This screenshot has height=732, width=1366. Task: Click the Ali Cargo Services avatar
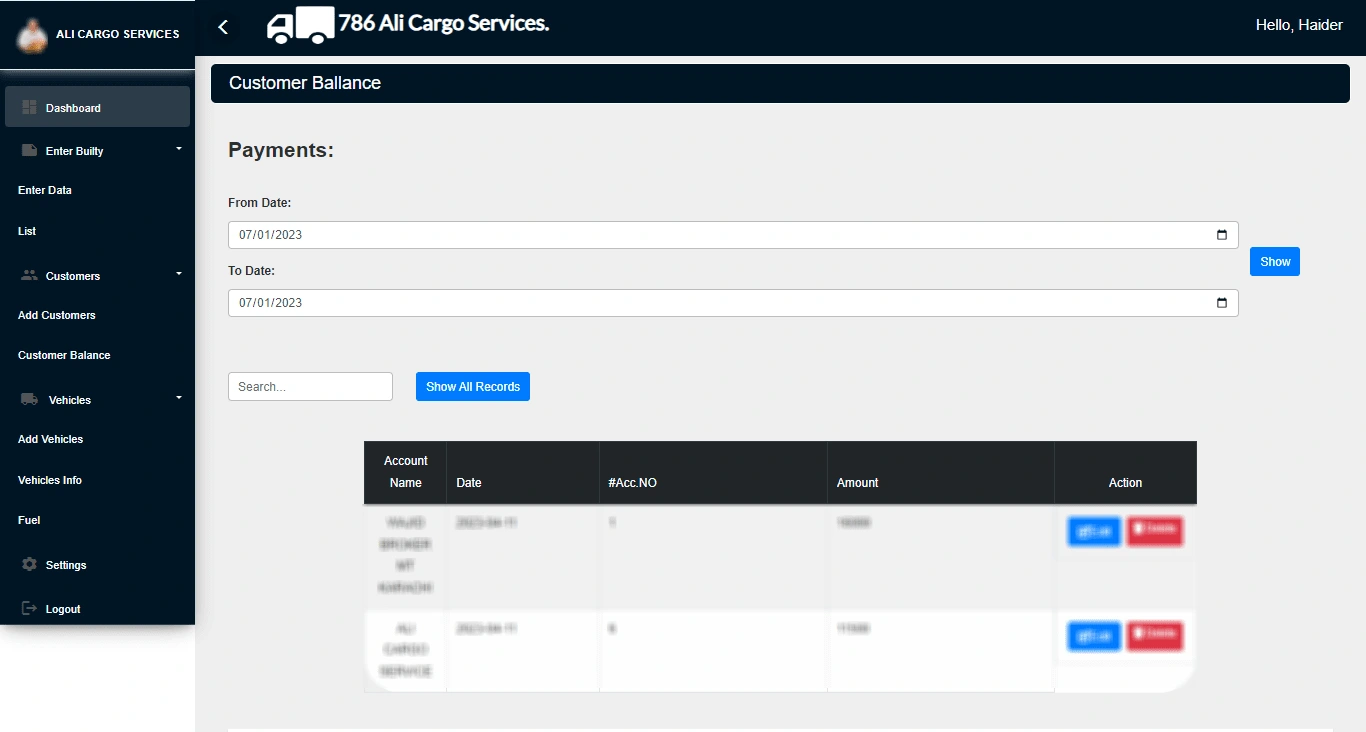pyautogui.click(x=33, y=34)
